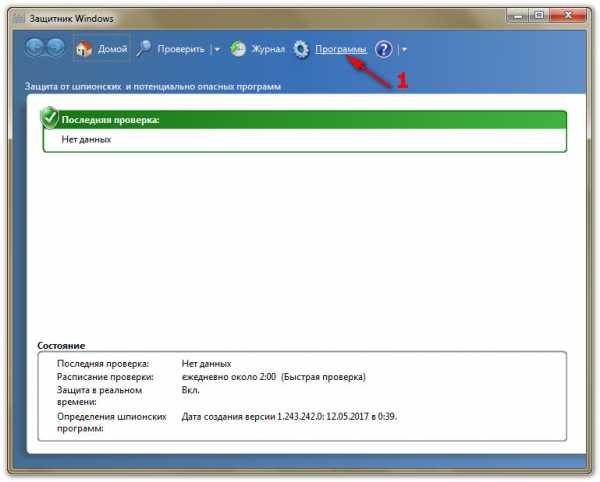The width and height of the screenshot is (600, 482).
Task: Close the Защитник Windows window
Action: (568, 16)
